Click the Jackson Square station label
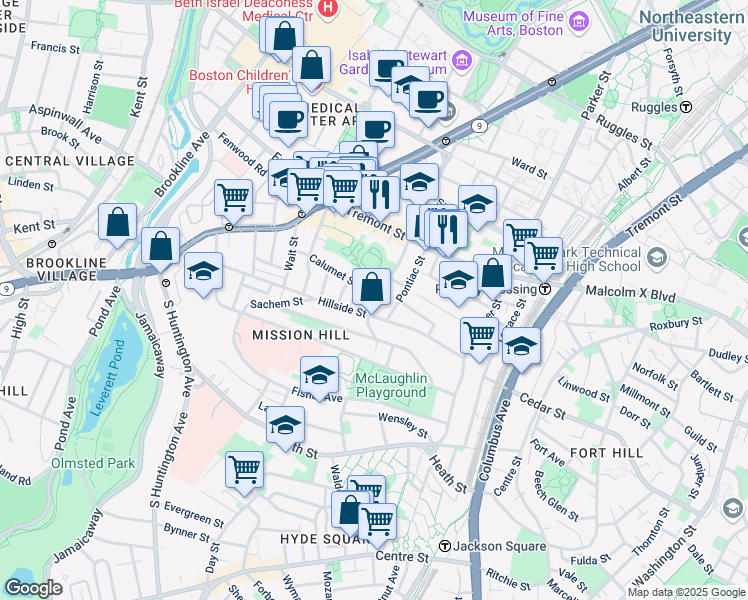 (499, 546)
